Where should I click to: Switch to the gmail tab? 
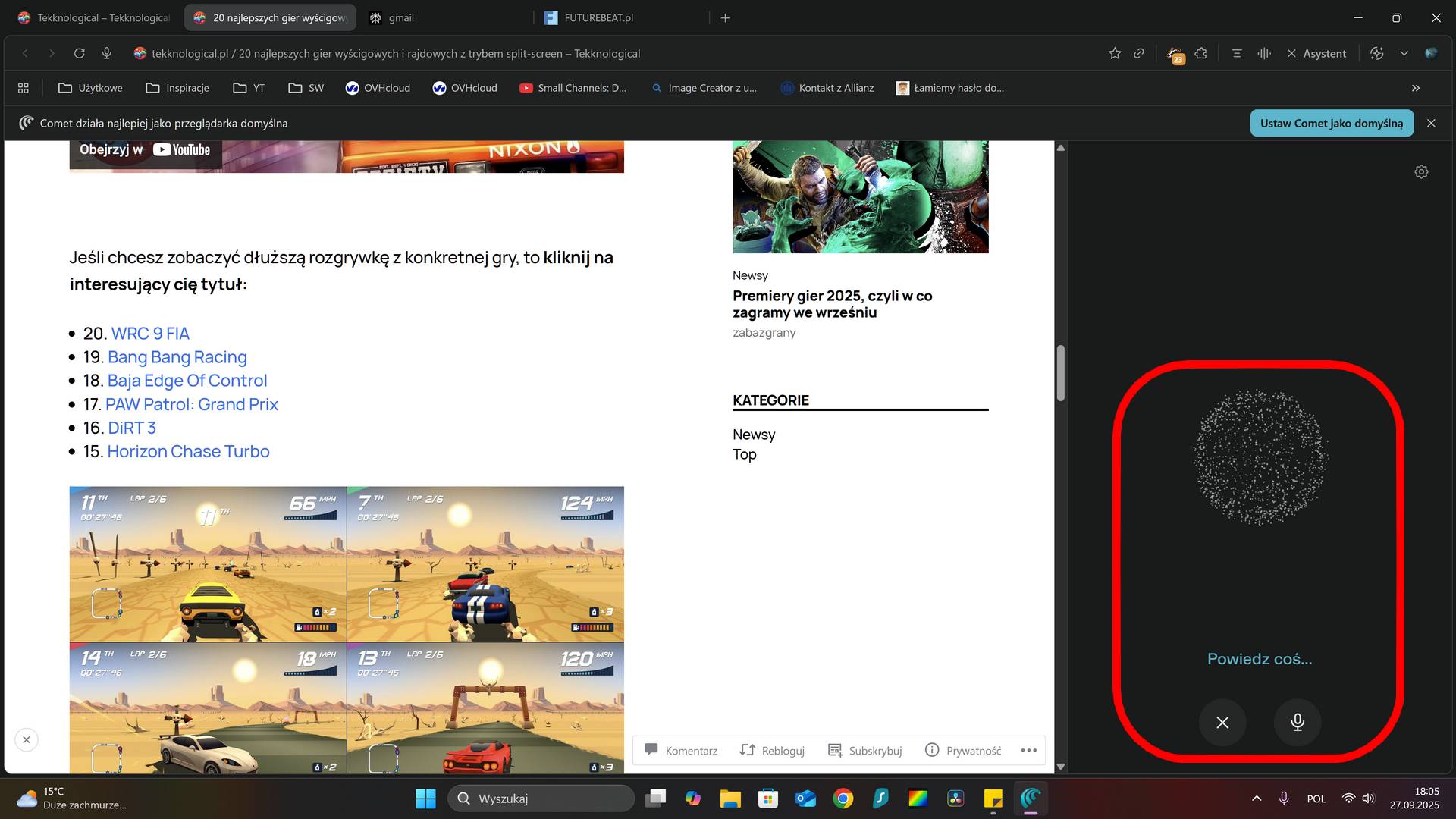(x=401, y=17)
